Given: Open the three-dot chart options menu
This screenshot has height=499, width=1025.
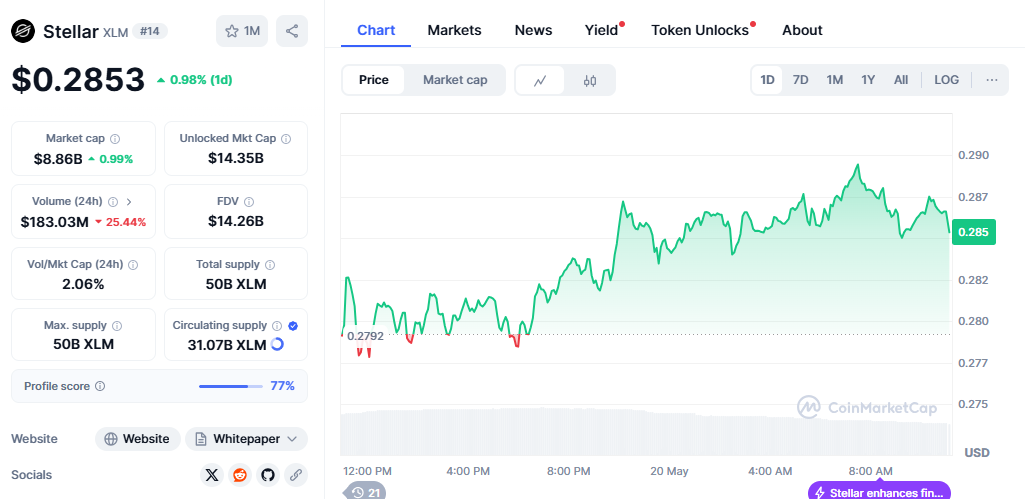Looking at the screenshot, I should [992, 80].
